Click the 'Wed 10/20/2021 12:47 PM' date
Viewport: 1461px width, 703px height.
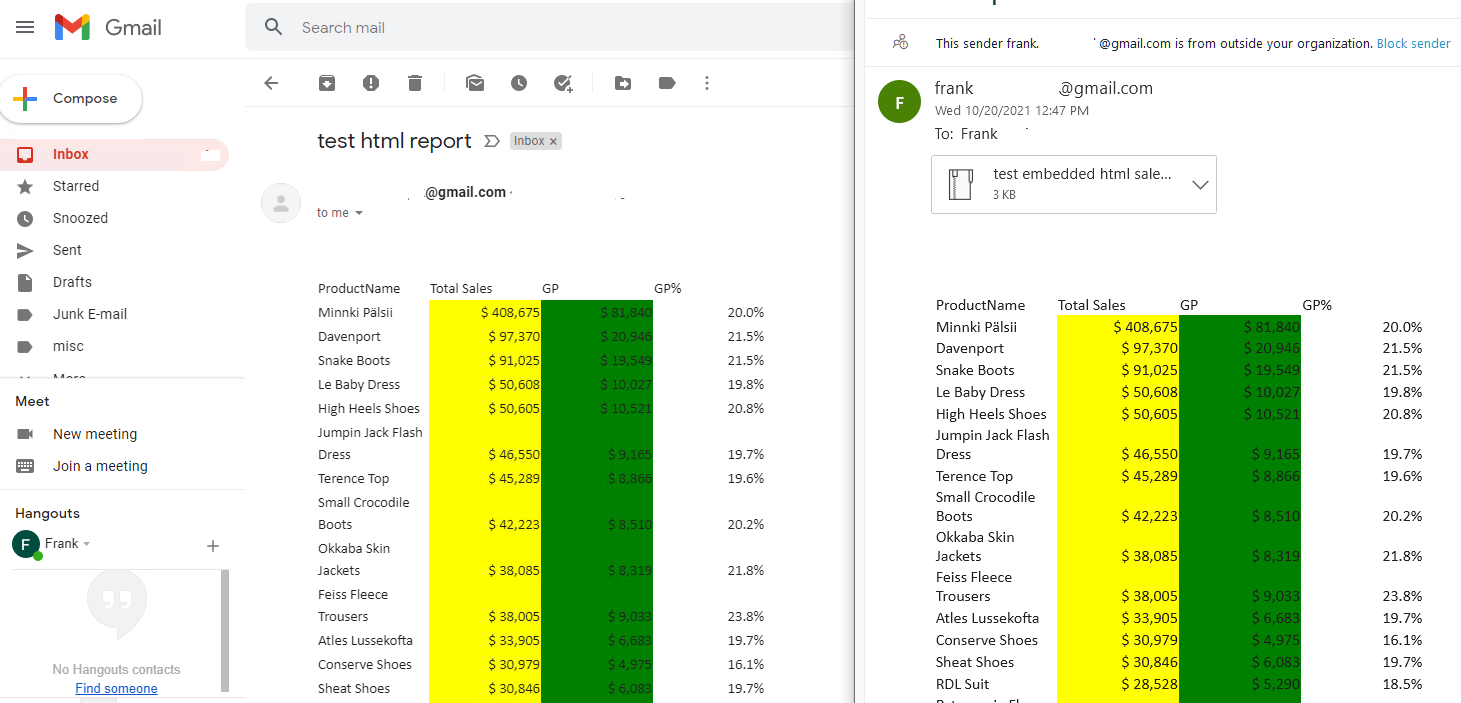coord(1012,111)
